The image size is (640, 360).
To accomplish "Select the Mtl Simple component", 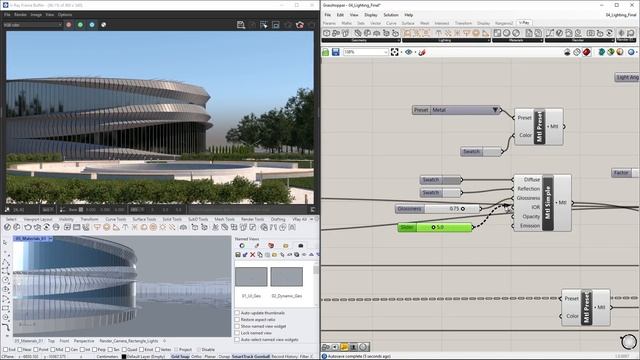I will pyautogui.click(x=543, y=203).
